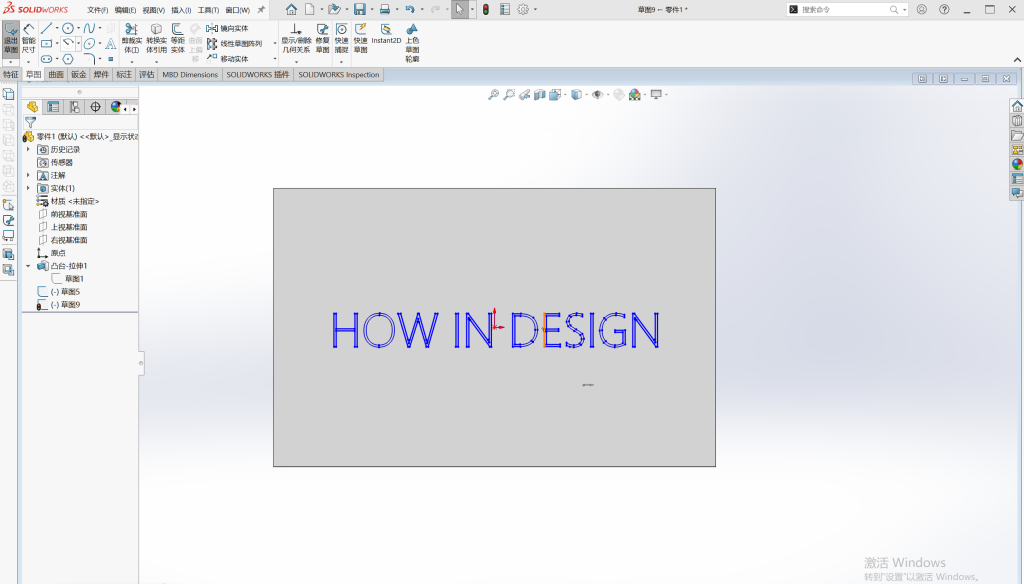
Task: Click Quick Snaps (快速捕捉)
Action: point(342,39)
